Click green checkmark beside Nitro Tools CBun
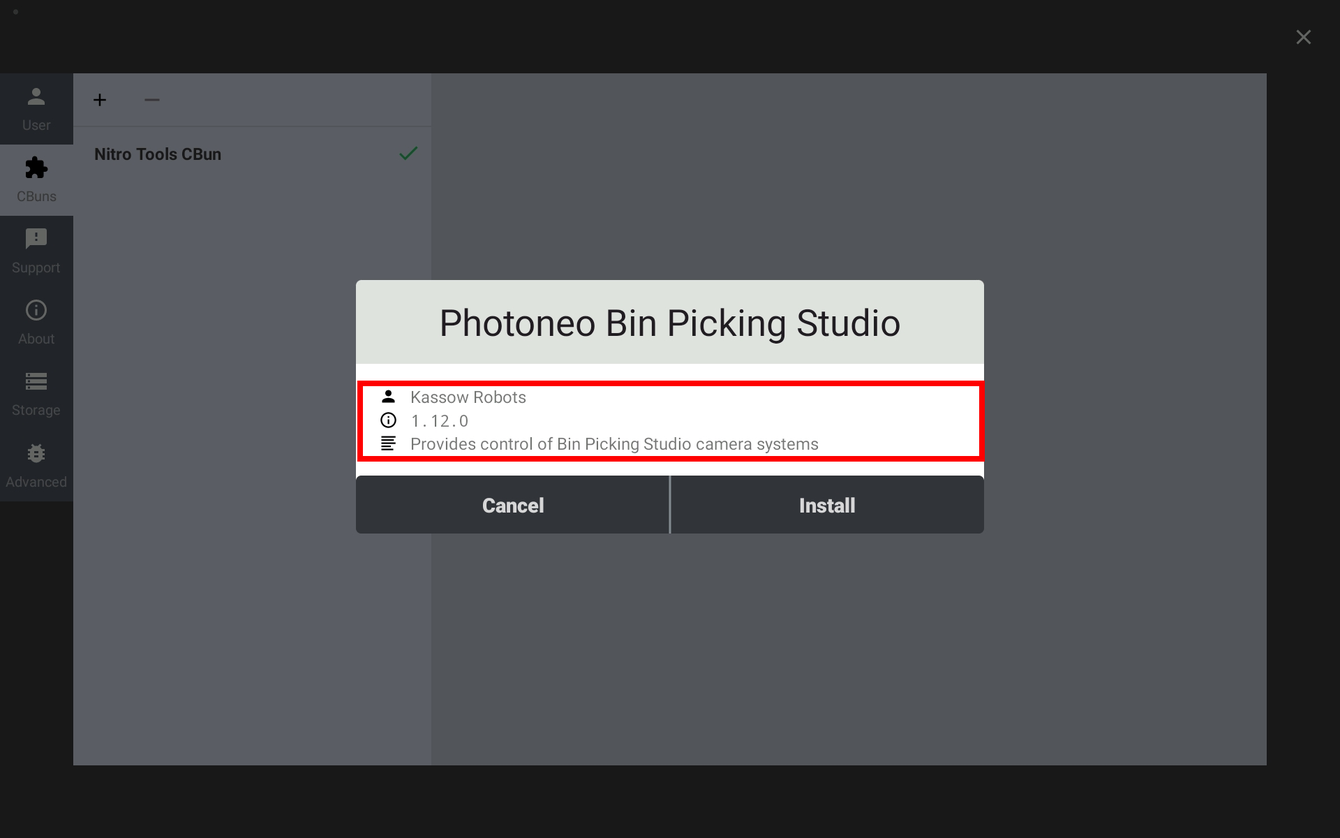This screenshot has height=838, width=1340. click(408, 153)
